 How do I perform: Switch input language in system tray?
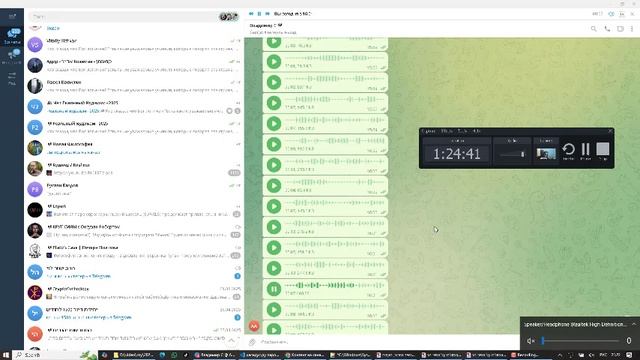point(603,355)
